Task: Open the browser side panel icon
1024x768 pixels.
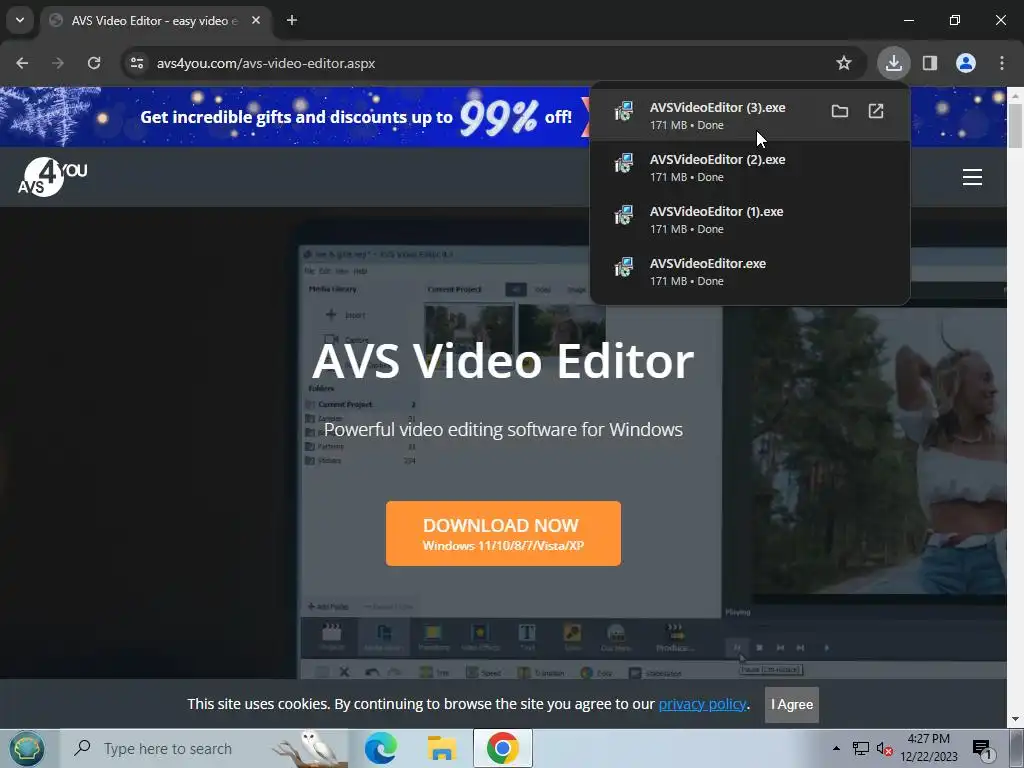Action: pyautogui.click(x=930, y=63)
